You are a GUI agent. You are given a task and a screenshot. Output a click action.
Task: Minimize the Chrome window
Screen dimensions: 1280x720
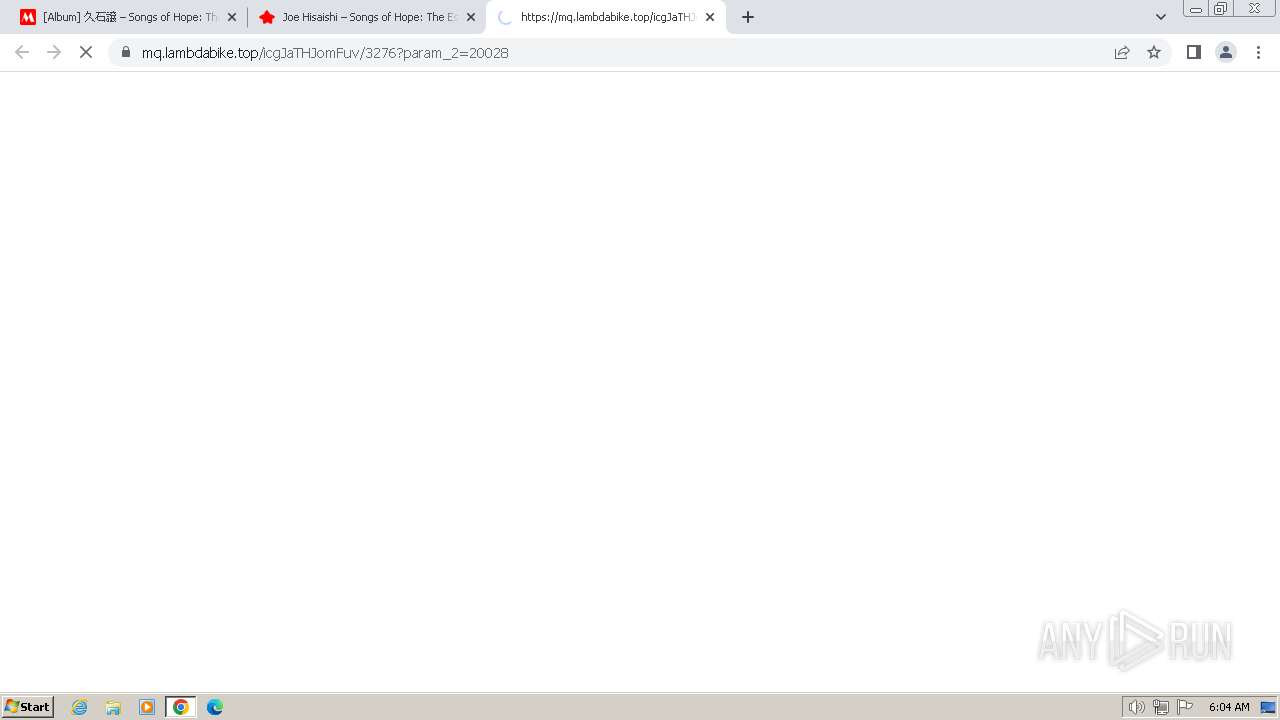(x=1196, y=9)
